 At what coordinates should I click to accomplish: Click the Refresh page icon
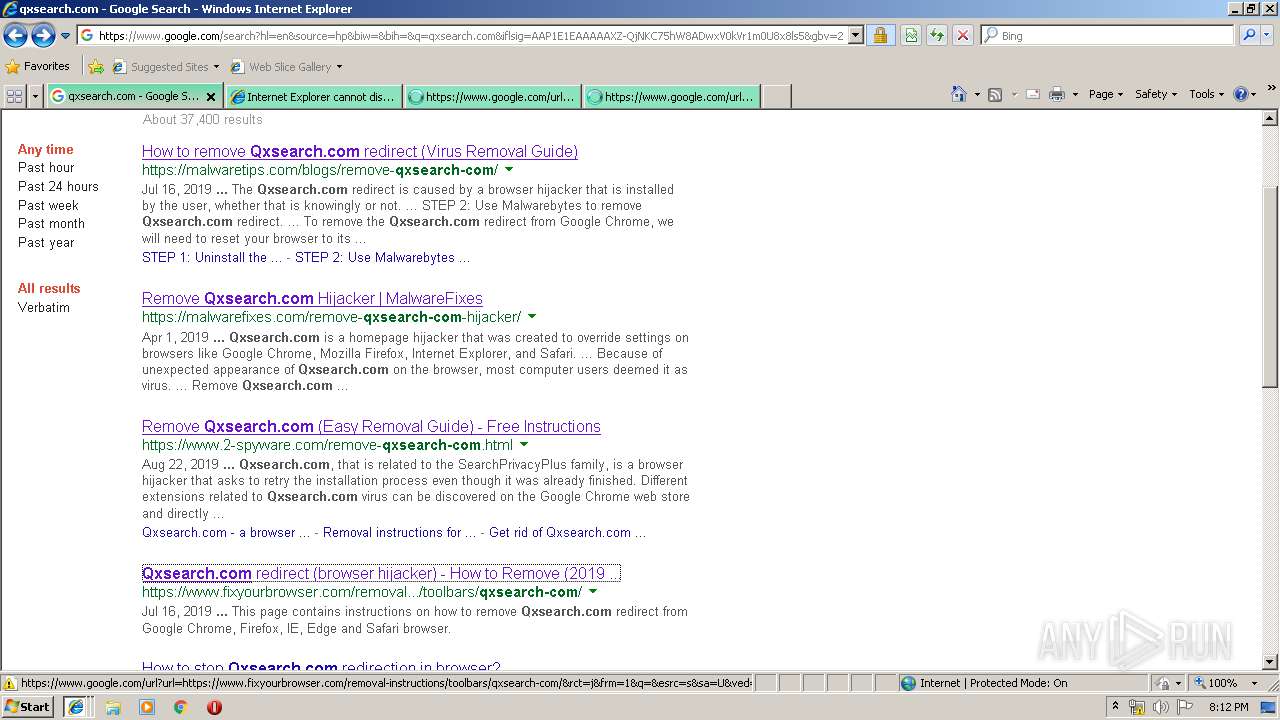tap(937, 35)
